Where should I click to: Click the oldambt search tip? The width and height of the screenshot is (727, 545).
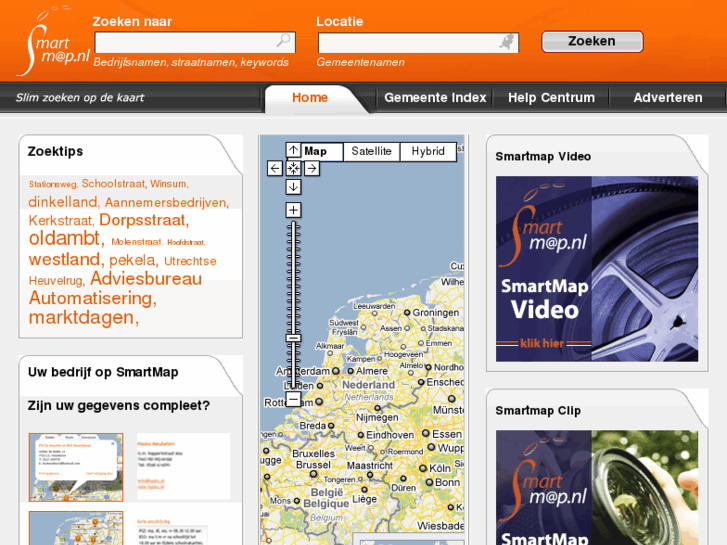pos(66,238)
